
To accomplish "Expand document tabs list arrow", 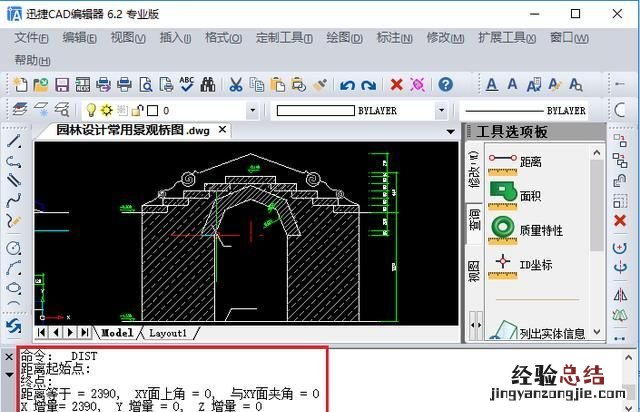I will click(451, 132).
